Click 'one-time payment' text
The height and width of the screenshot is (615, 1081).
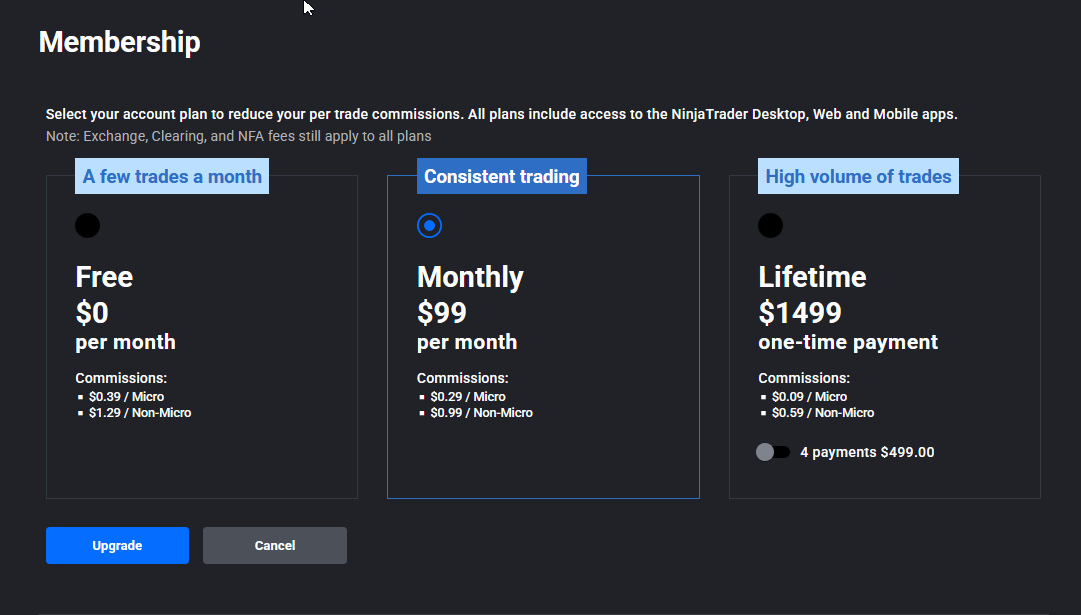pos(848,342)
